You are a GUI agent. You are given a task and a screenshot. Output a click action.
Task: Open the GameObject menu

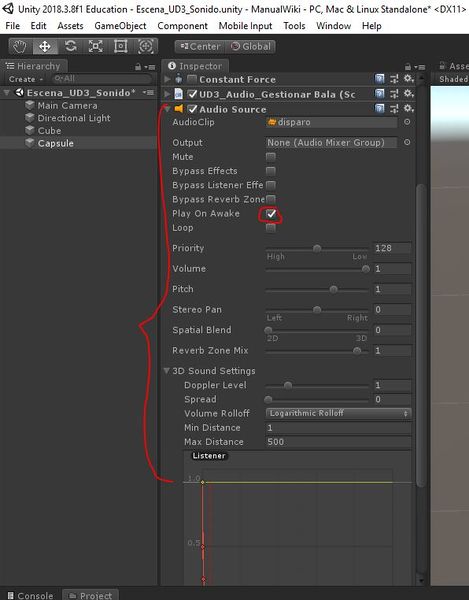120,26
